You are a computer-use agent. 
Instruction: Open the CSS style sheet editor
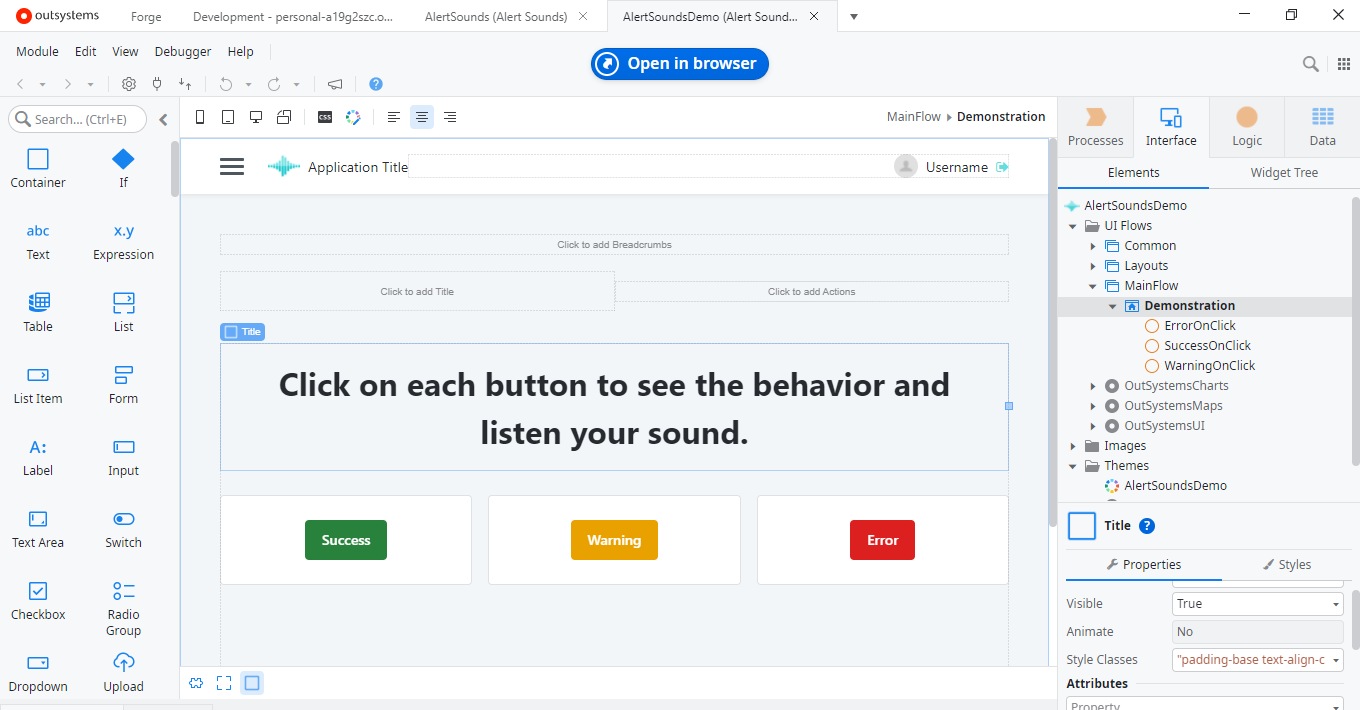click(x=325, y=117)
